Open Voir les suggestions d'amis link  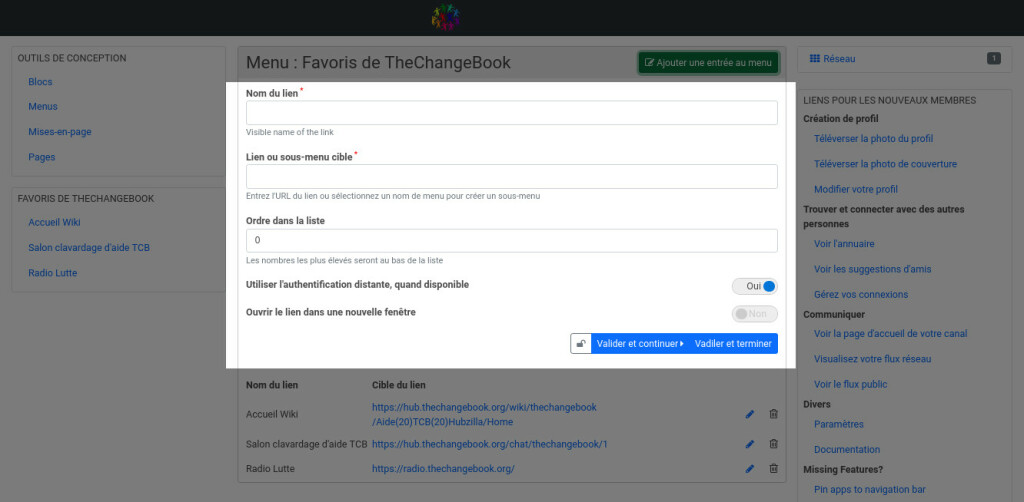872,269
